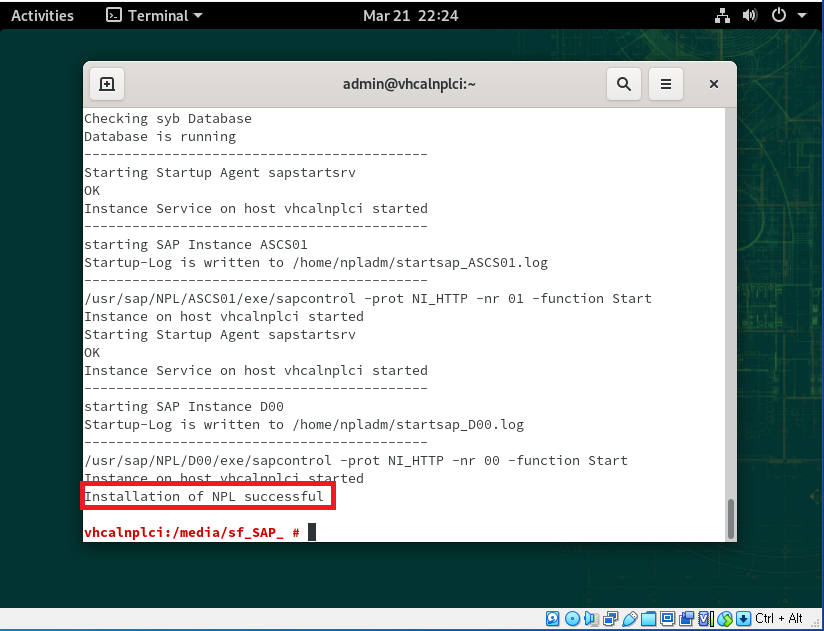The width and height of the screenshot is (824, 631).
Task: Click the terminal cursor block
Action: click(x=312, y=532)
